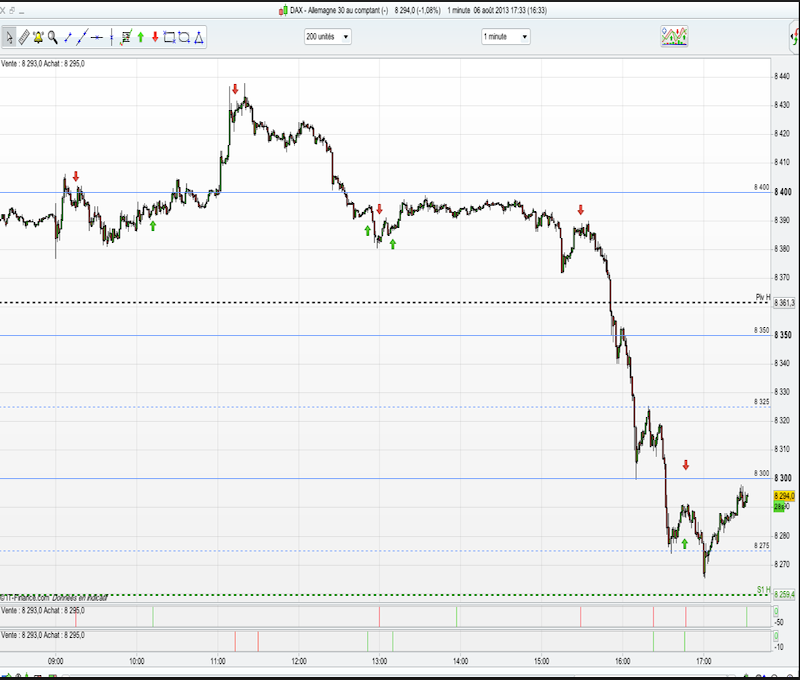Select the horizontal line drawing tool

coord(96,37)
